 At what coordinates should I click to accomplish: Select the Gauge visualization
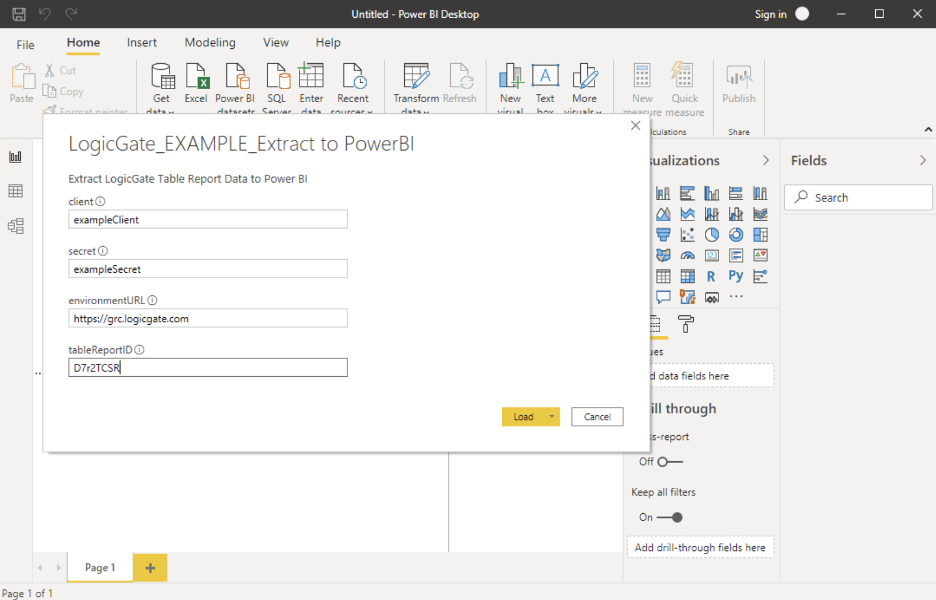[687, 255]
